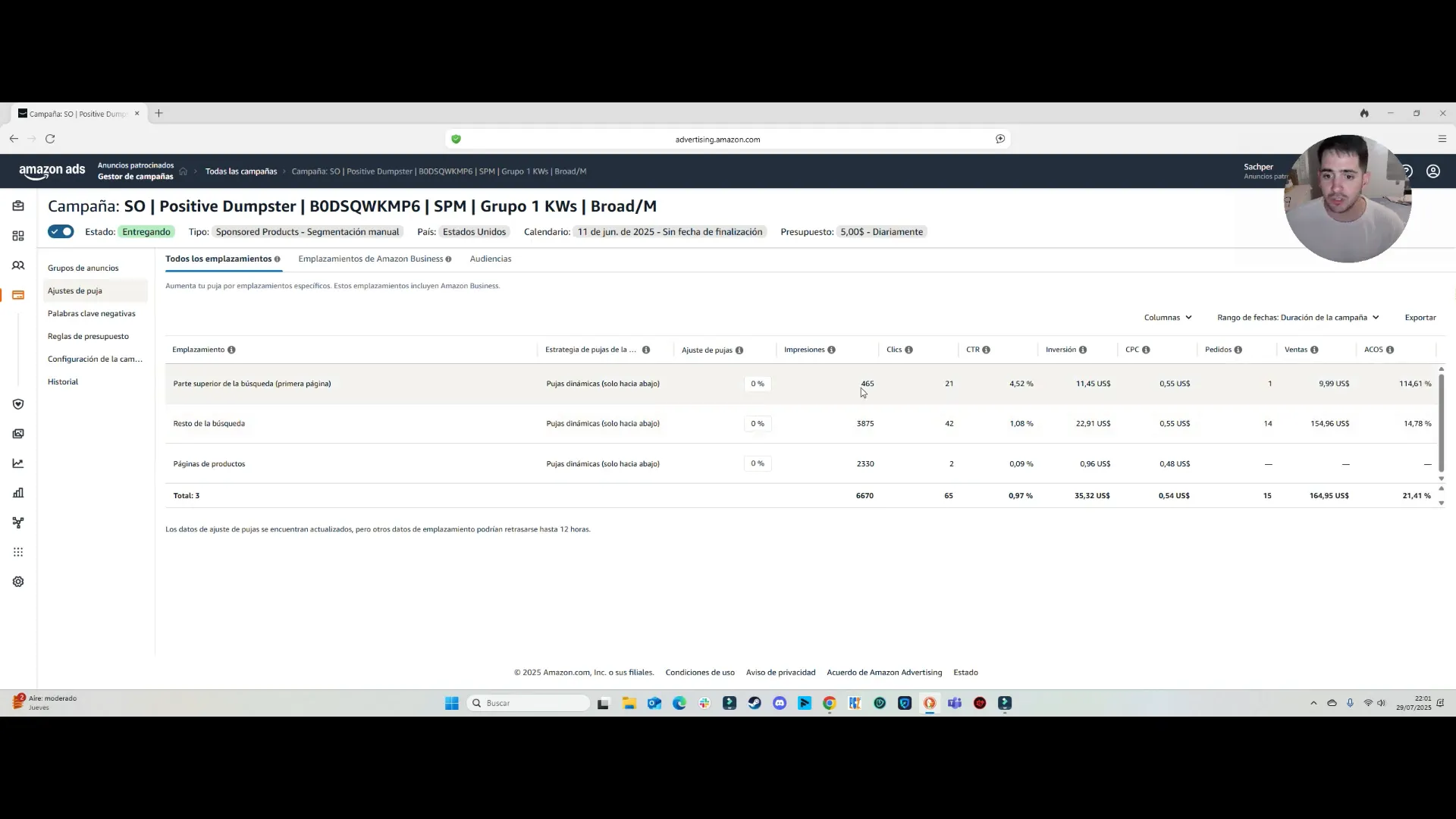Open the Rango de fechas dropdown

(x=1298, y=318)
